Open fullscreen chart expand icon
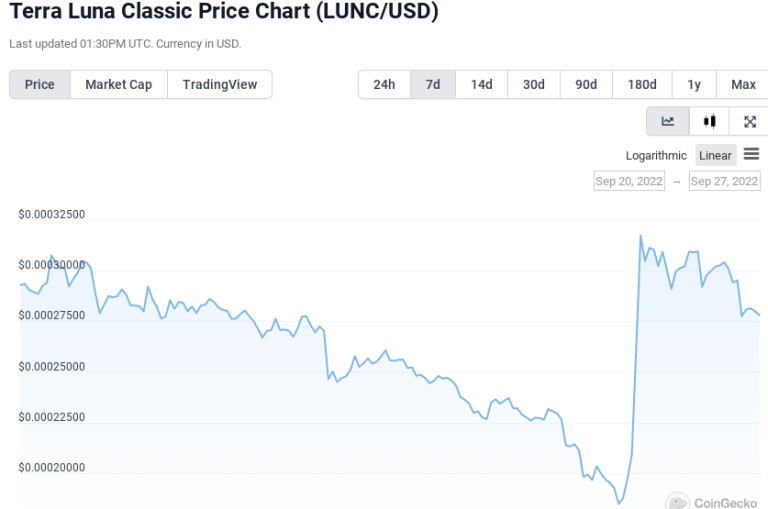Viewport: 768px width, 509px height. coord(750,122)
